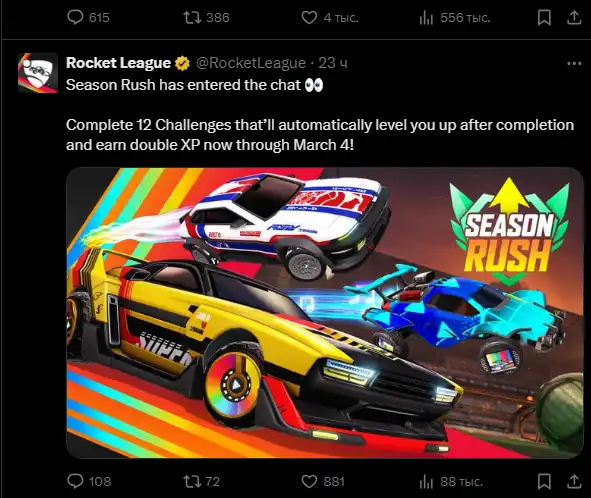
Task: Open the @RocketLeague handle link
Action: coord(251,63)
